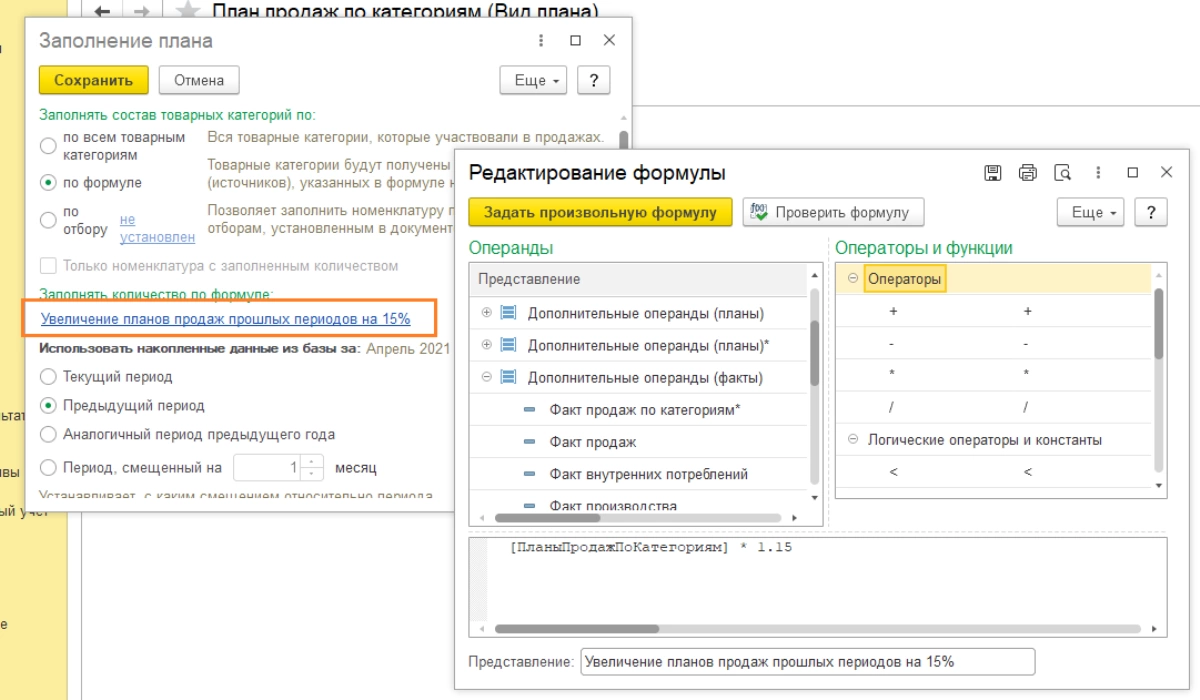The image size is (1200, 700).
Task: Click the print icon in formula editor
Action: pos(1028,173)
